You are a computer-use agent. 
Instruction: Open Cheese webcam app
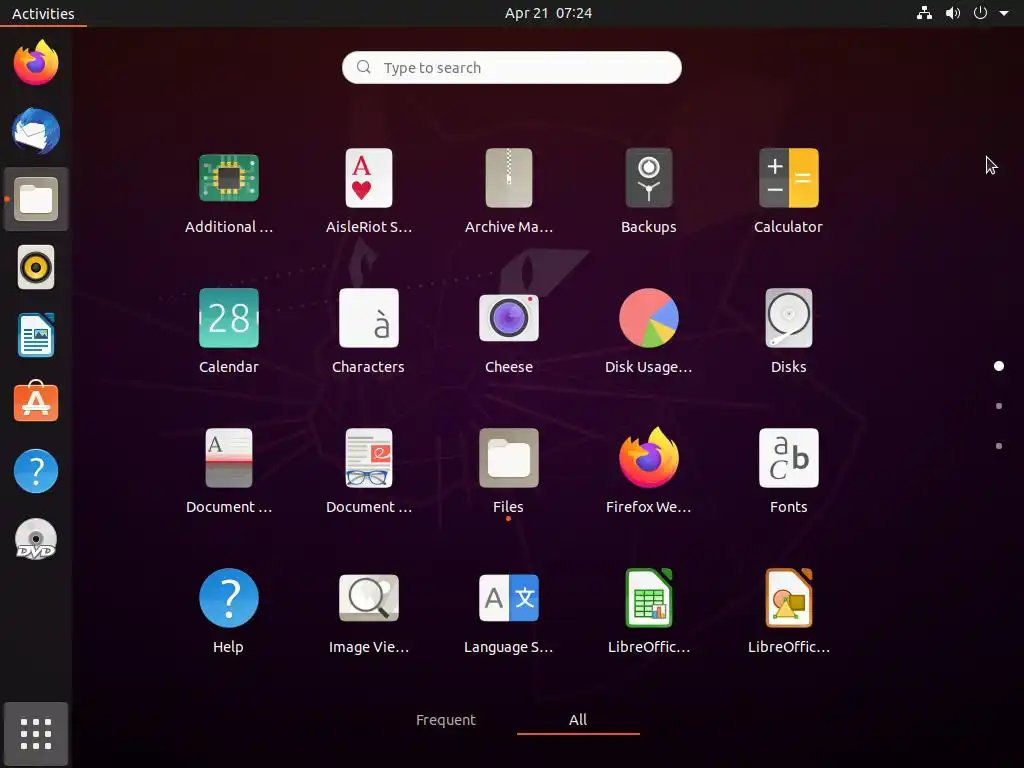509,318
